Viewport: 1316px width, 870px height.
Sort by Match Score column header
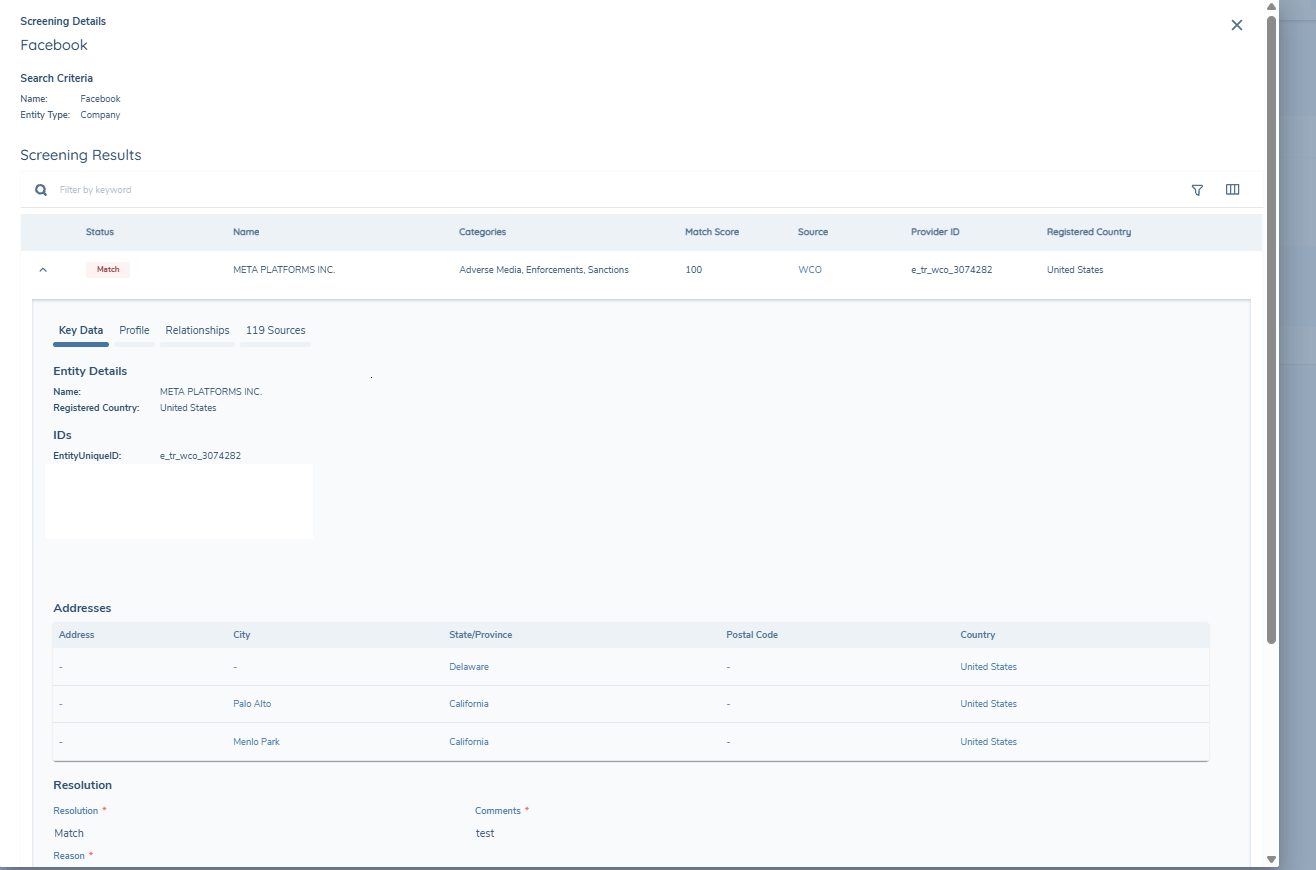coord(712,232)
